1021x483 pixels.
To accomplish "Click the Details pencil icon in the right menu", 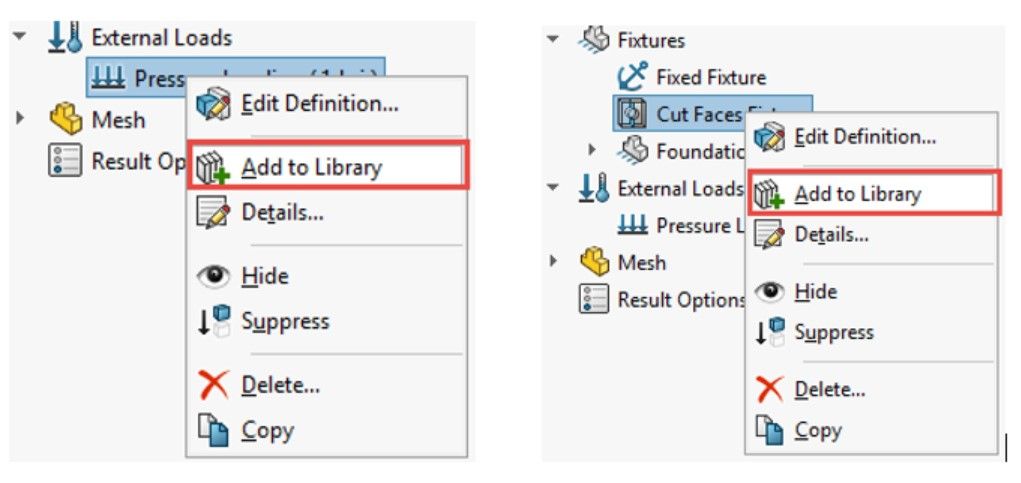I will coord(769,234).
